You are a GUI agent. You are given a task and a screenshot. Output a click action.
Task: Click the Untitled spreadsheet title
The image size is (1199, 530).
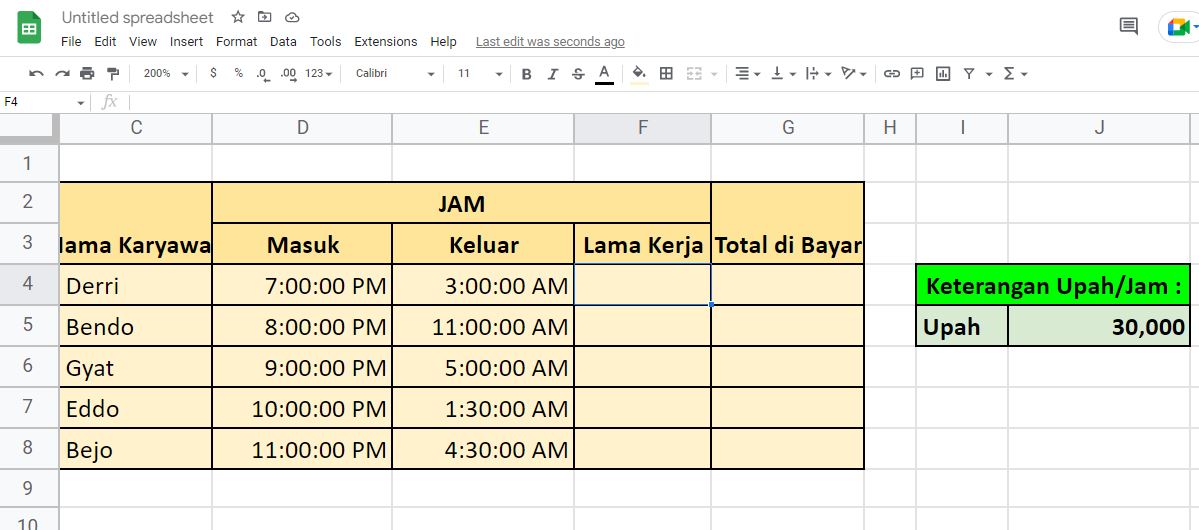(138, 17)
